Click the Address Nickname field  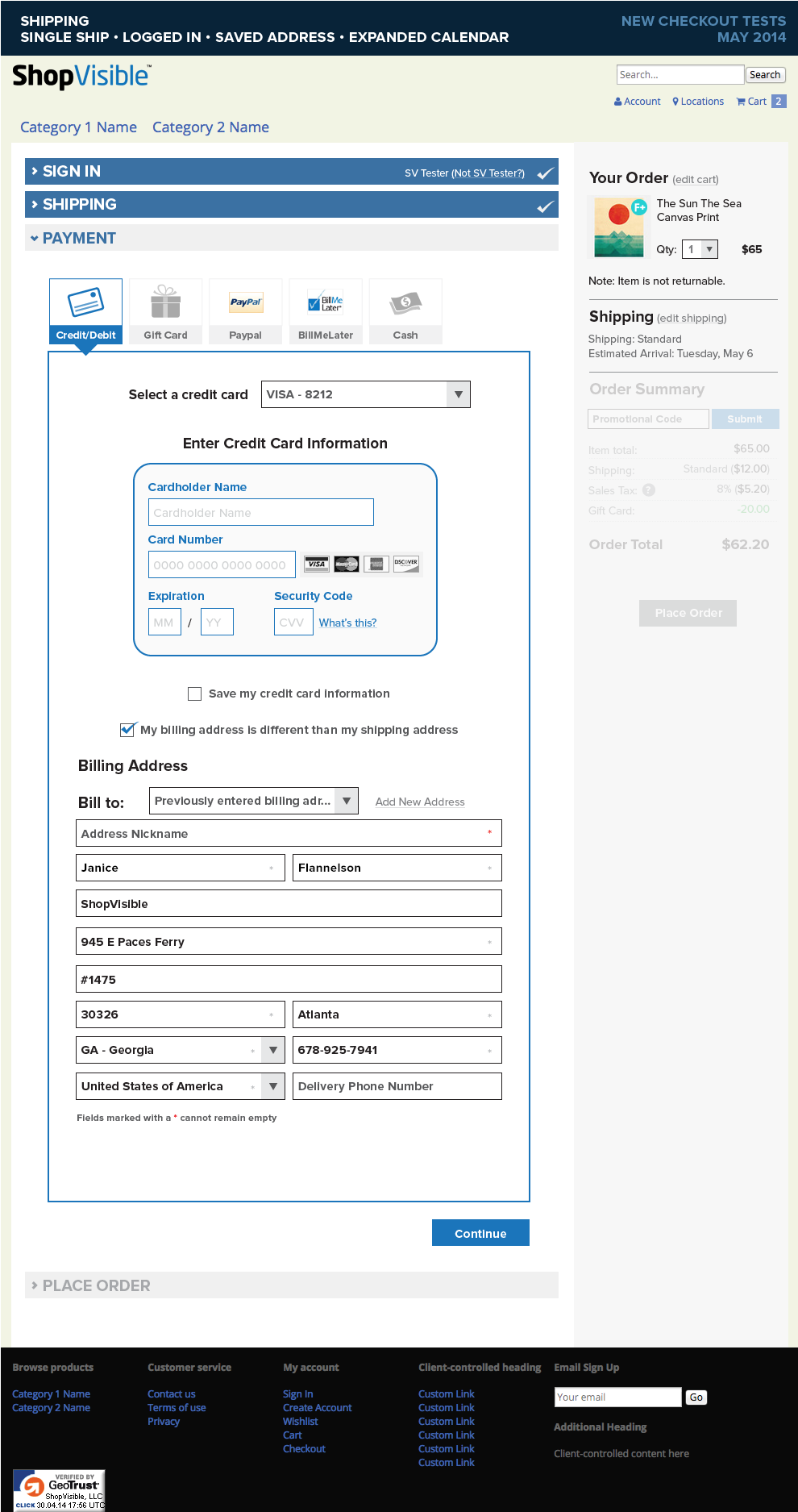289,833
